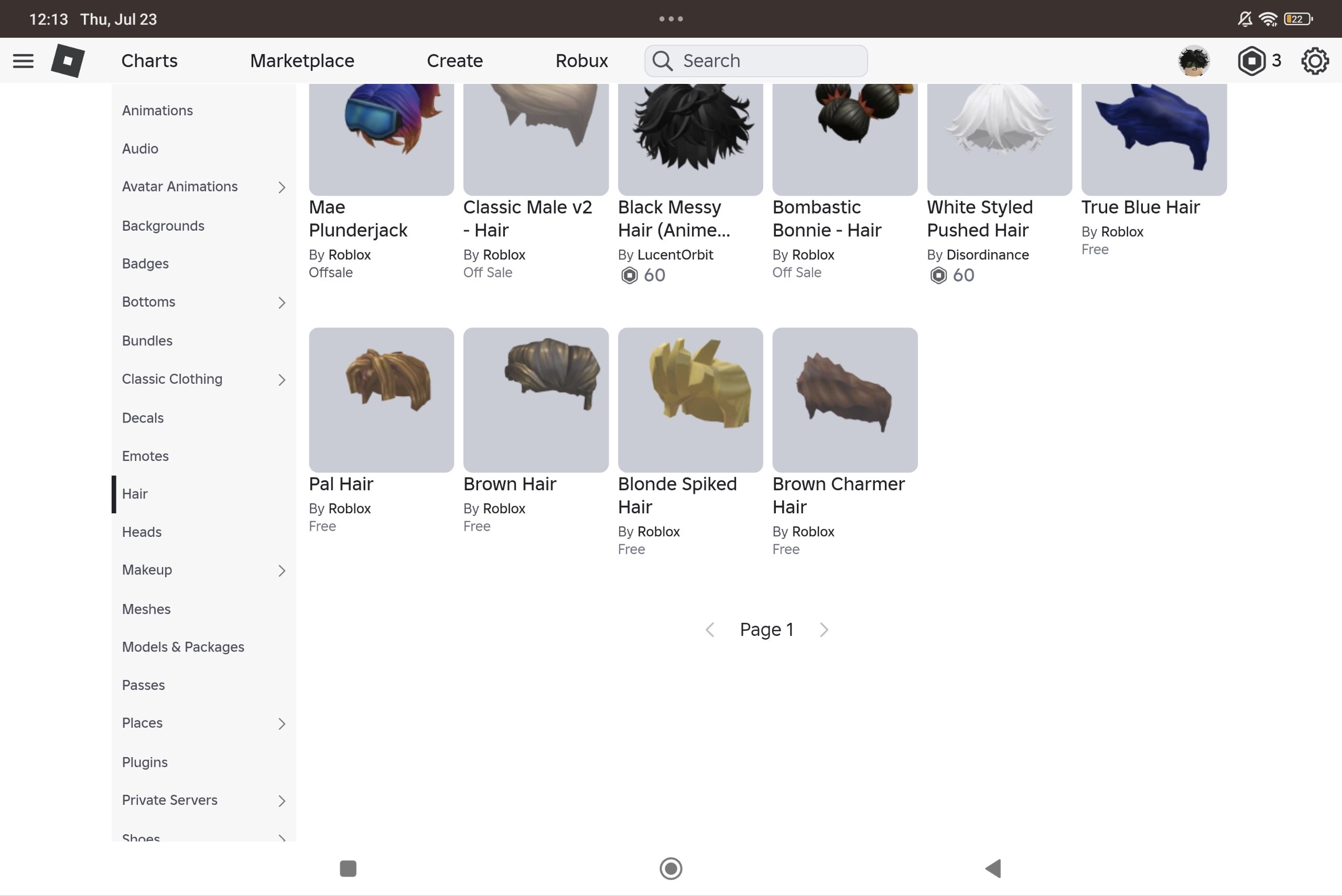Open the Brown Hair thumbnail
This screenshot has height=896, width=1342.
coord(536,400)
